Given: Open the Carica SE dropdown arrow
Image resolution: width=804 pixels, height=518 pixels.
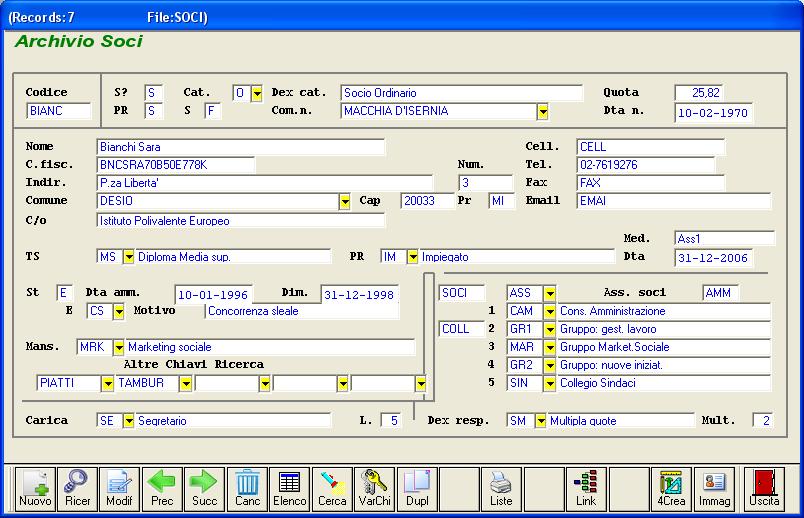Looking at the screenshot, I should (x=129, y=421).
